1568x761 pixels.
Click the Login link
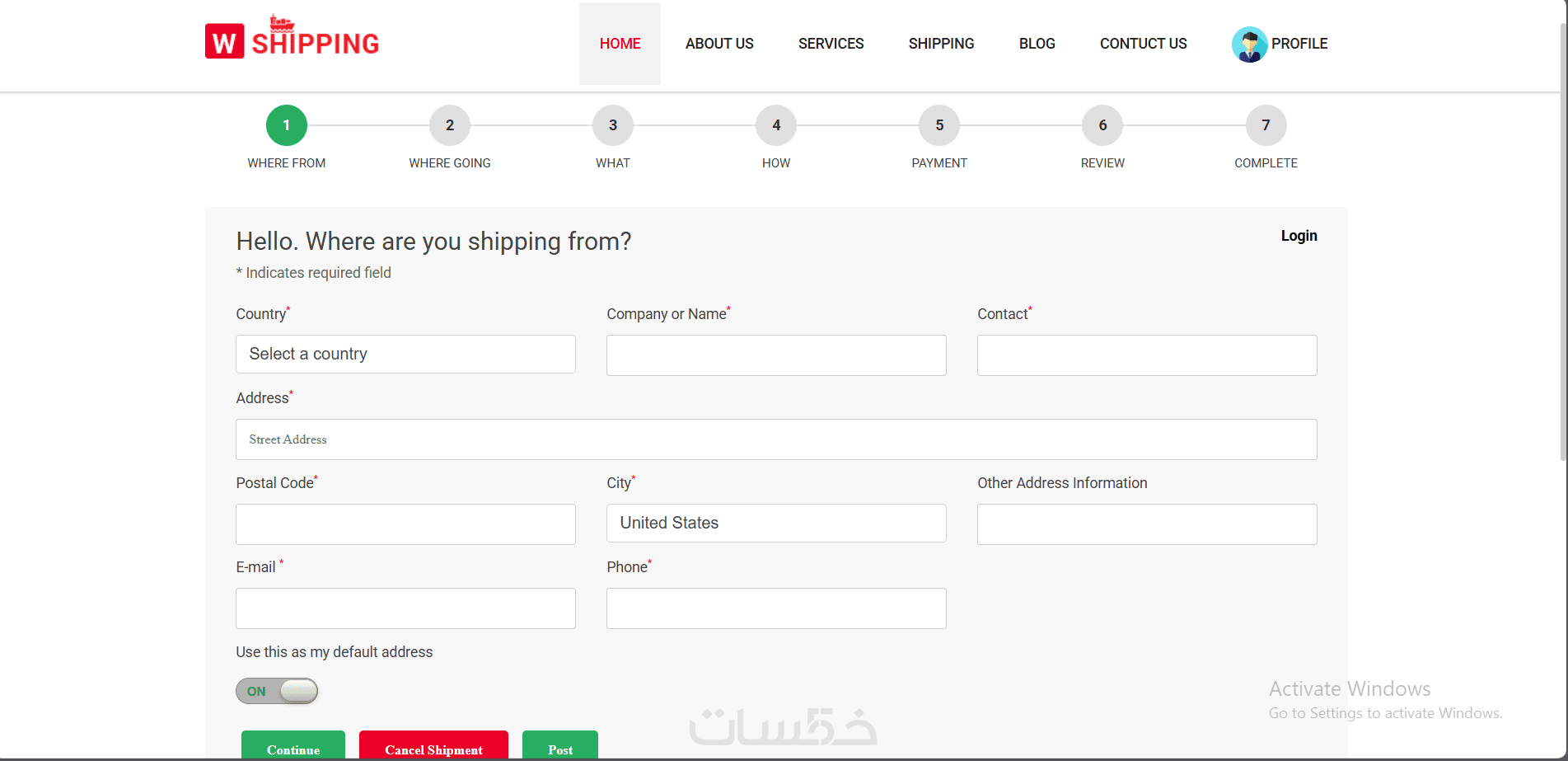click(1299, 236)
